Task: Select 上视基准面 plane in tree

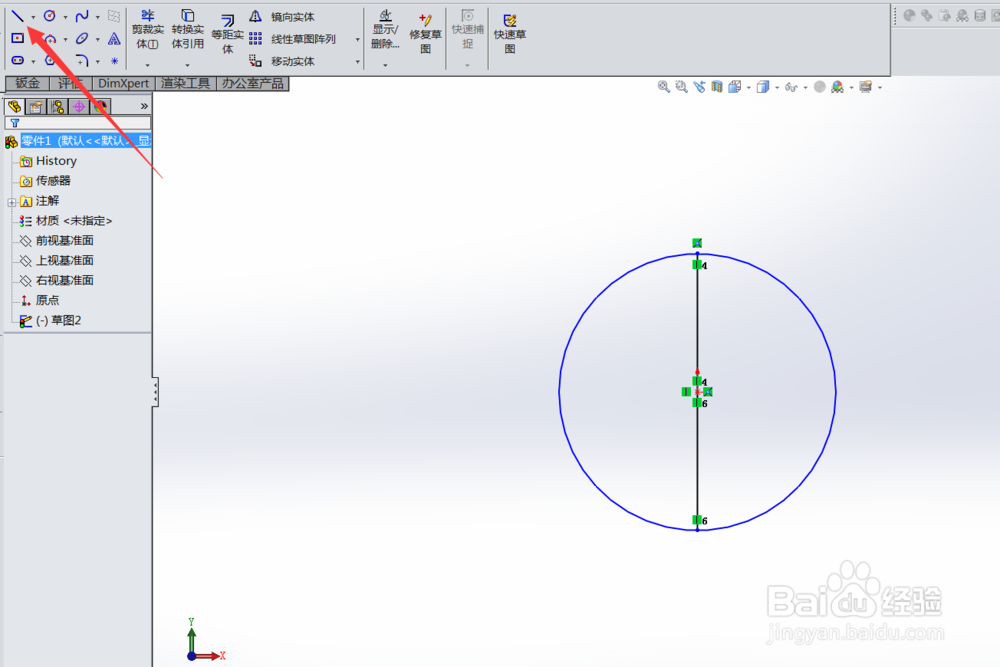Action: tap(57, 260)
